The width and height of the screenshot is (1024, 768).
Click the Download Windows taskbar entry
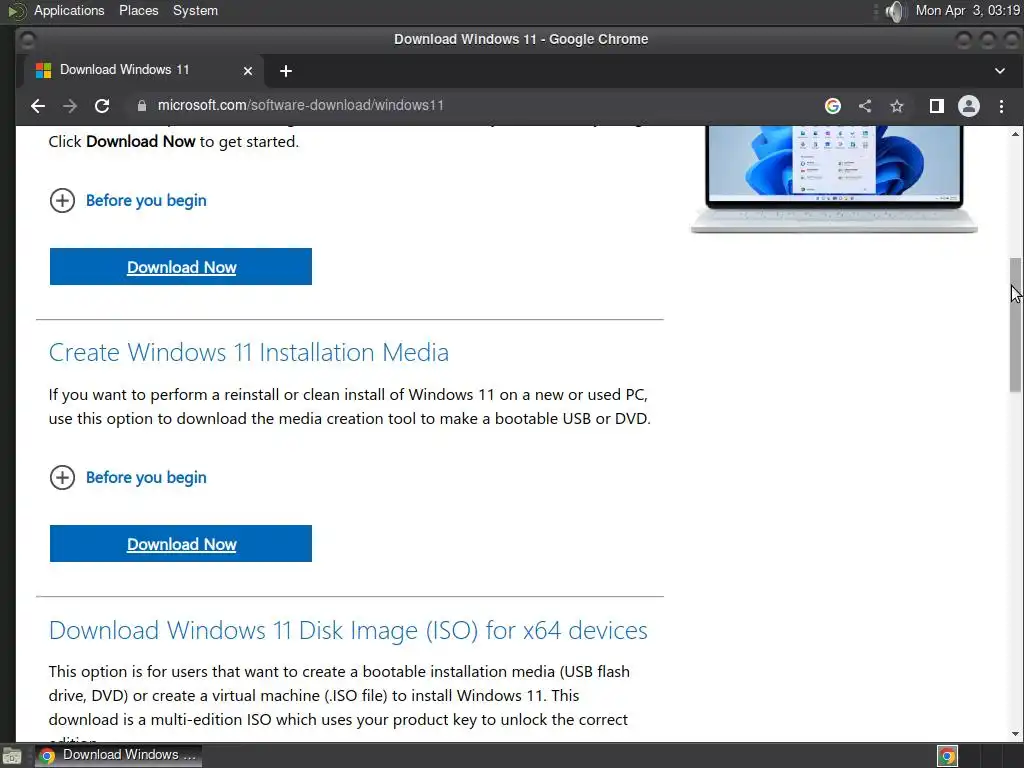pyautogui.click(x=118, y=756)
